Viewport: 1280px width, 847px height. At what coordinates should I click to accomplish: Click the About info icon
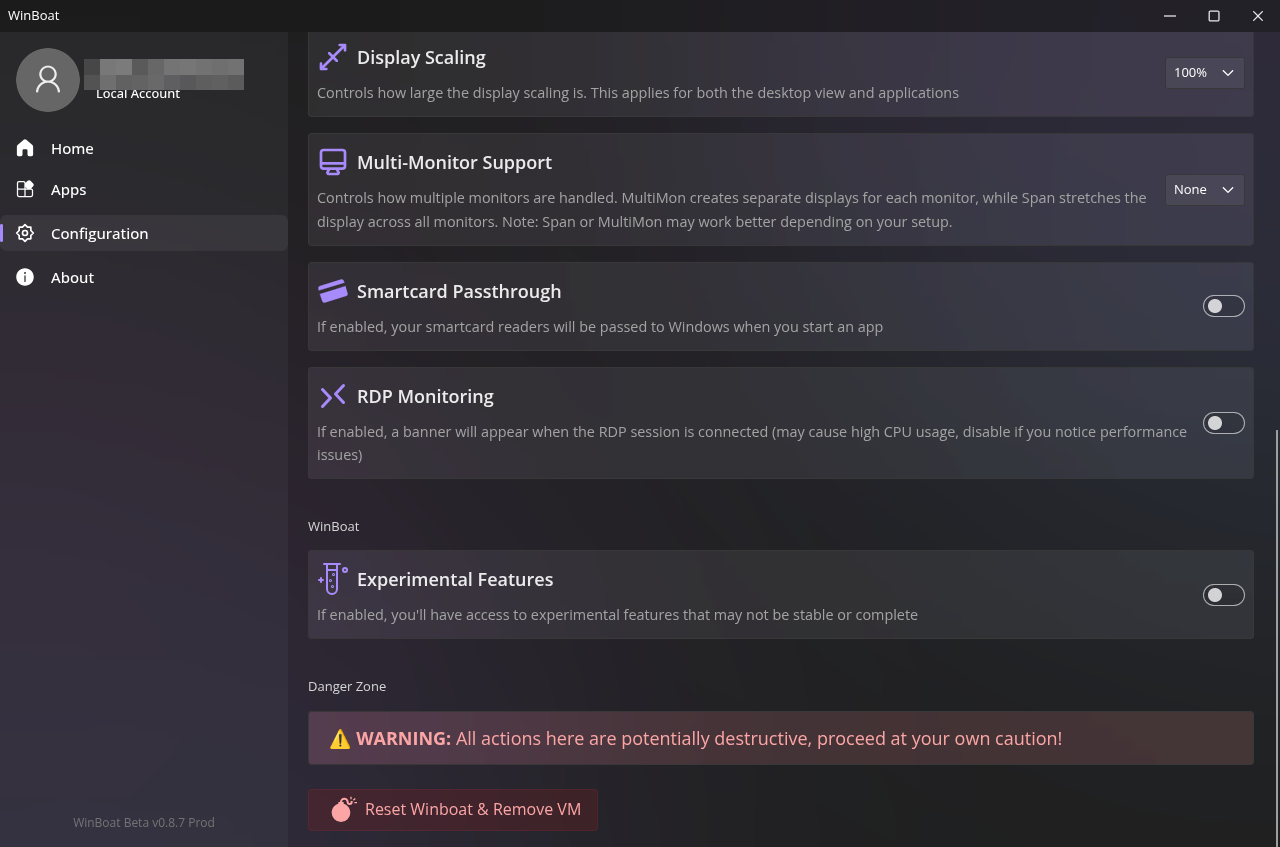point(25,277)
